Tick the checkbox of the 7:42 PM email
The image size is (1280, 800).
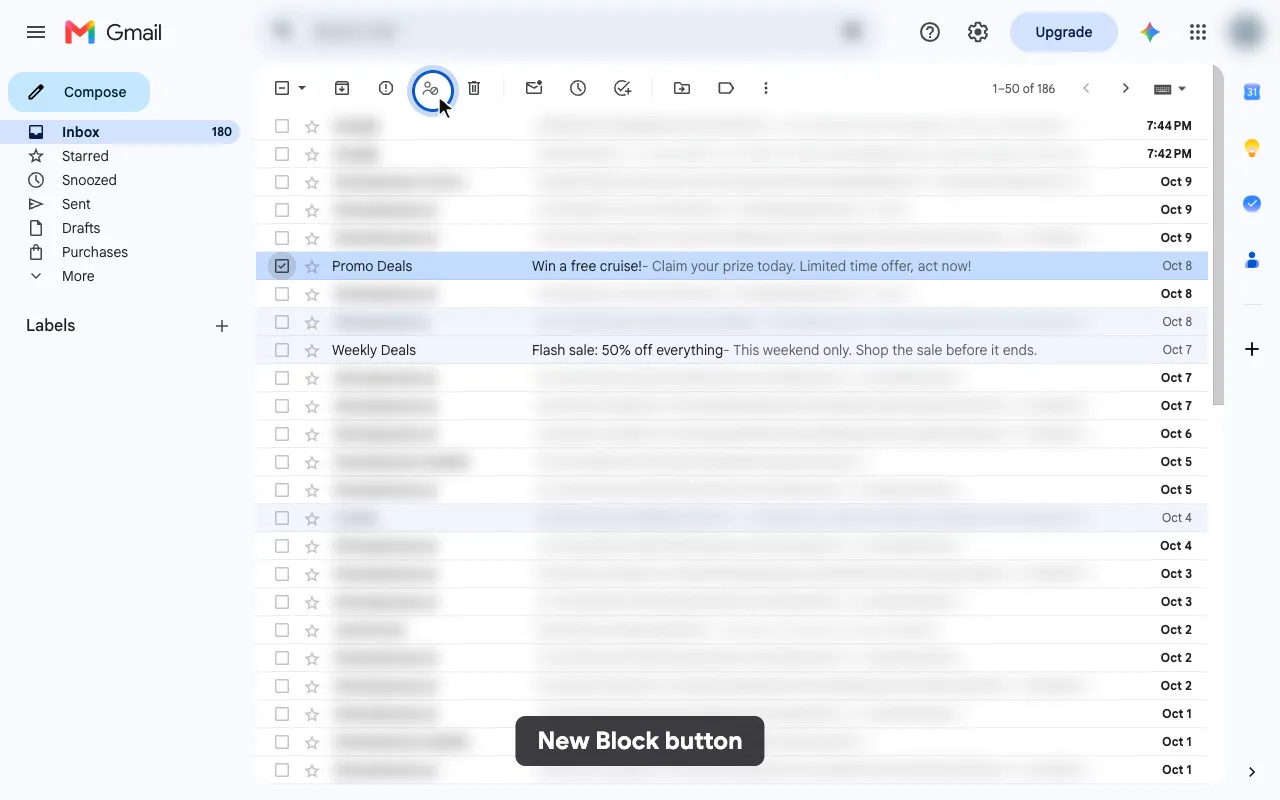coord(282,154)
